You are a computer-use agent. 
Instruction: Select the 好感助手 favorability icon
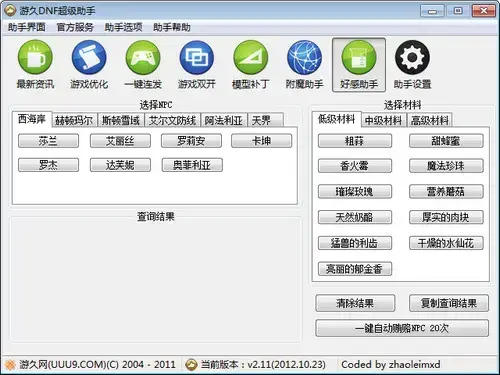tap(359, 65)
